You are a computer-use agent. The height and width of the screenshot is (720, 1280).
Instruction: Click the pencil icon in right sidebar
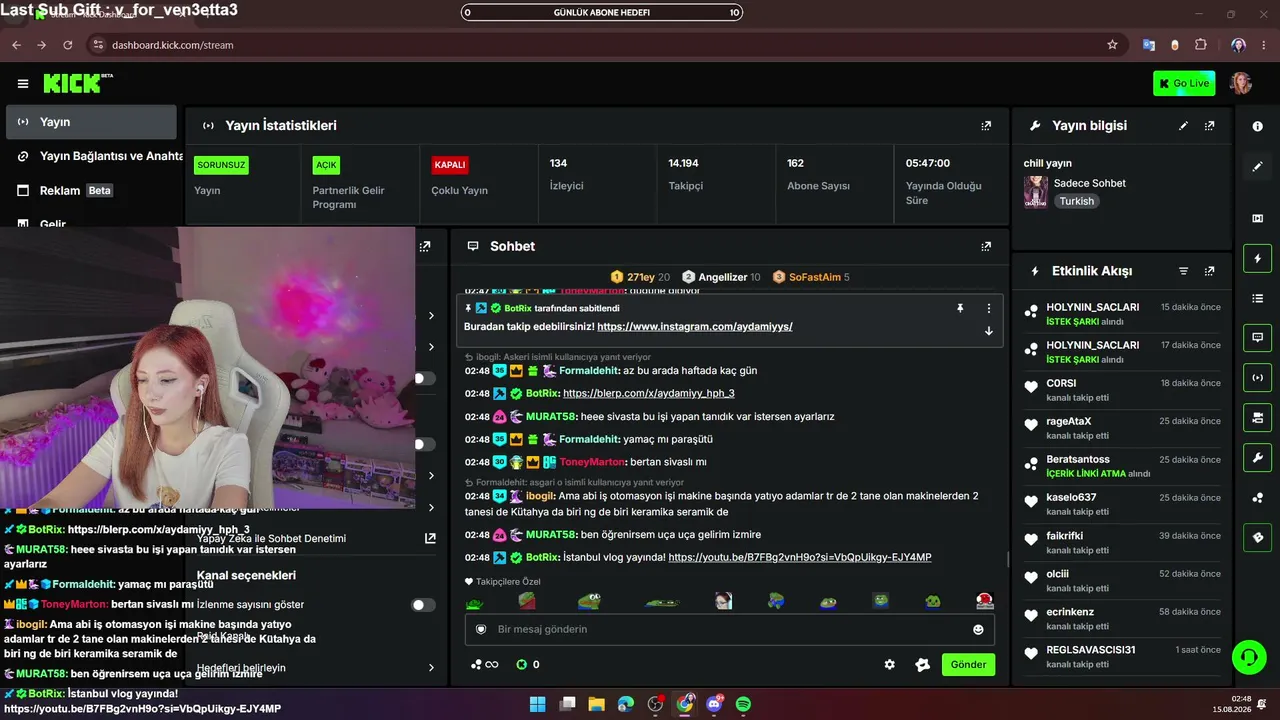[1258, 167]
